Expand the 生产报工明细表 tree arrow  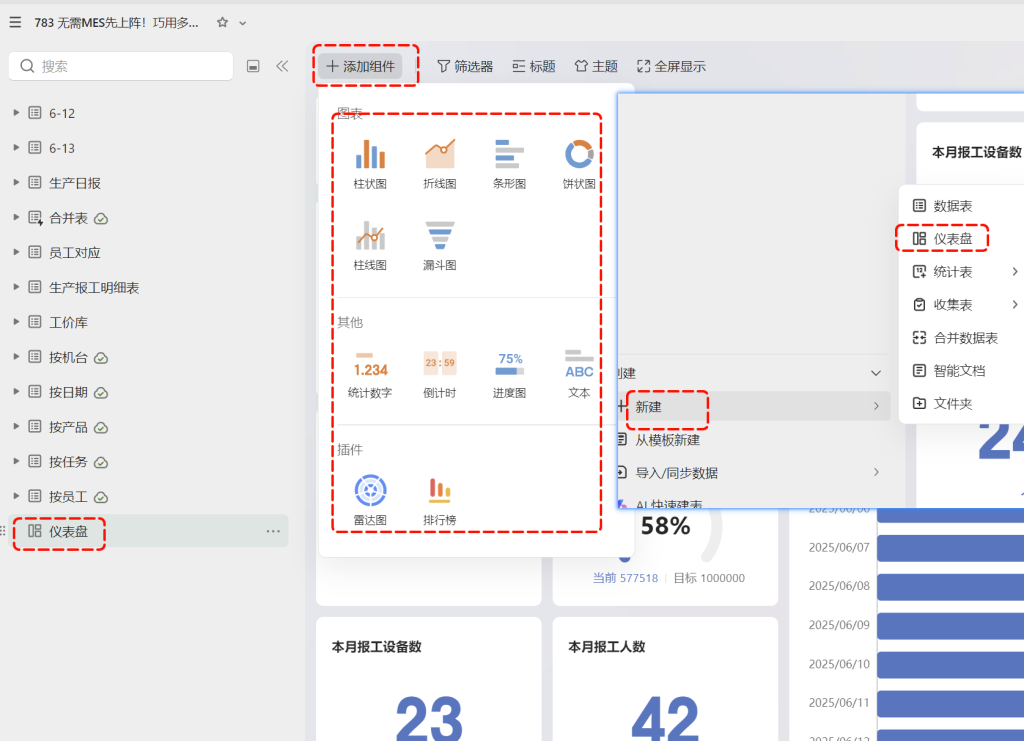[16, 287]
